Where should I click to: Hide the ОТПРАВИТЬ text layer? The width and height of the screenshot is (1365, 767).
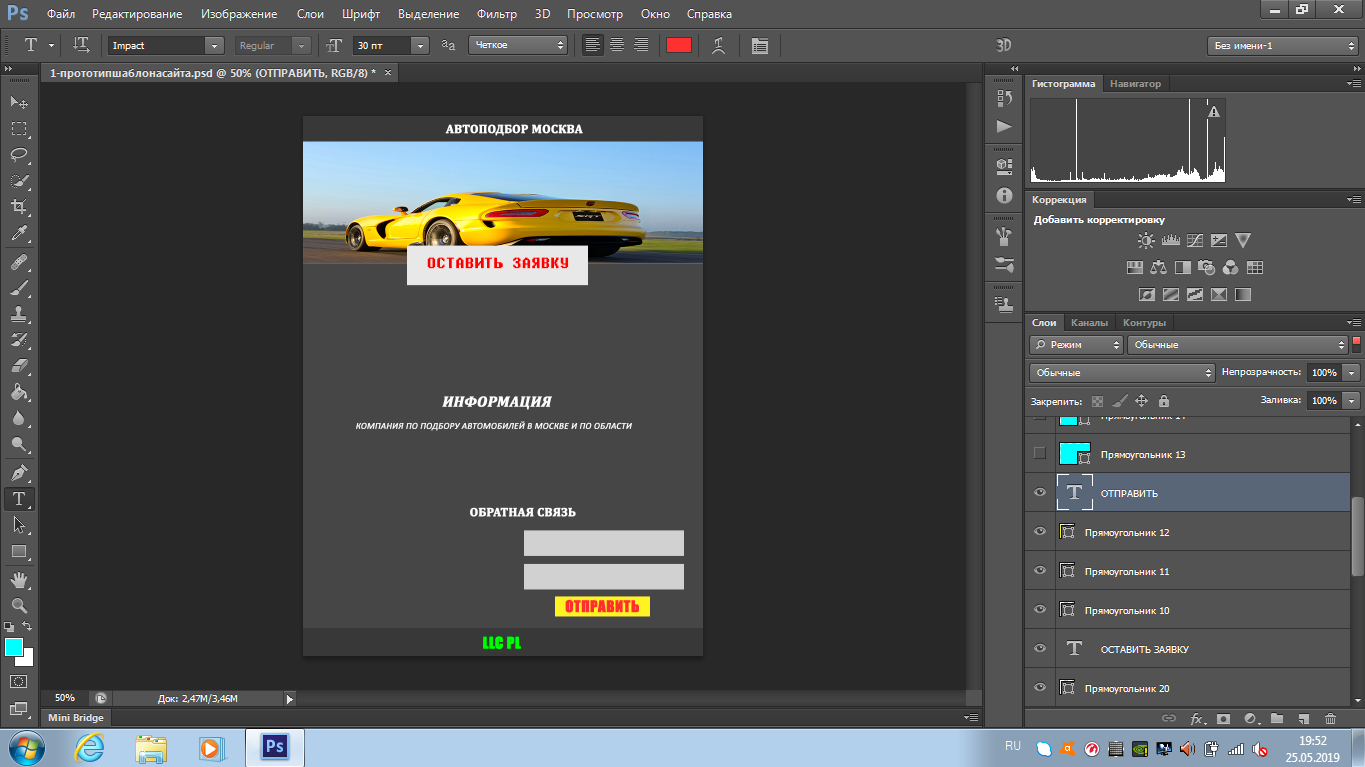point(1040,493)
